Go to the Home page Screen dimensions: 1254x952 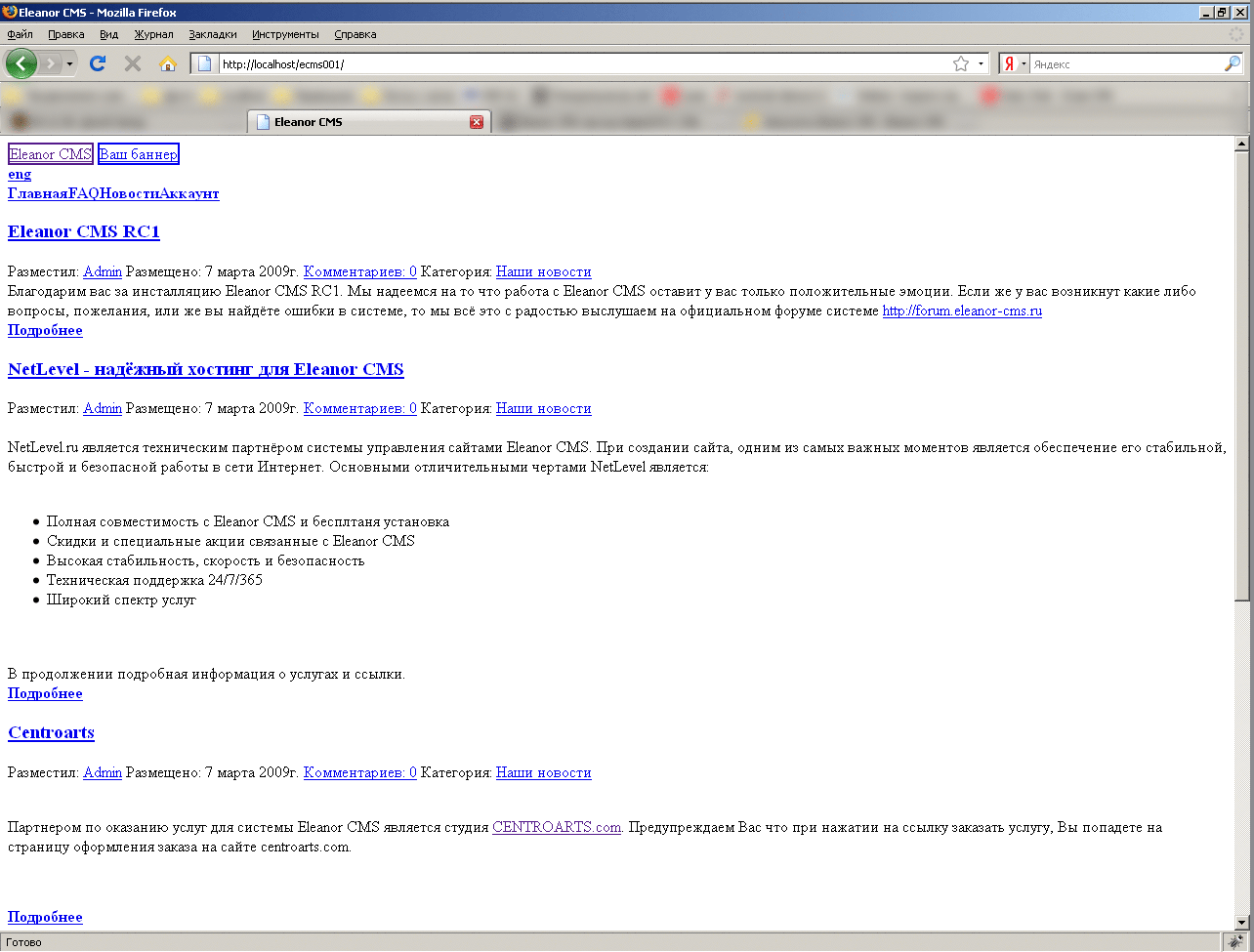point(168,63)
